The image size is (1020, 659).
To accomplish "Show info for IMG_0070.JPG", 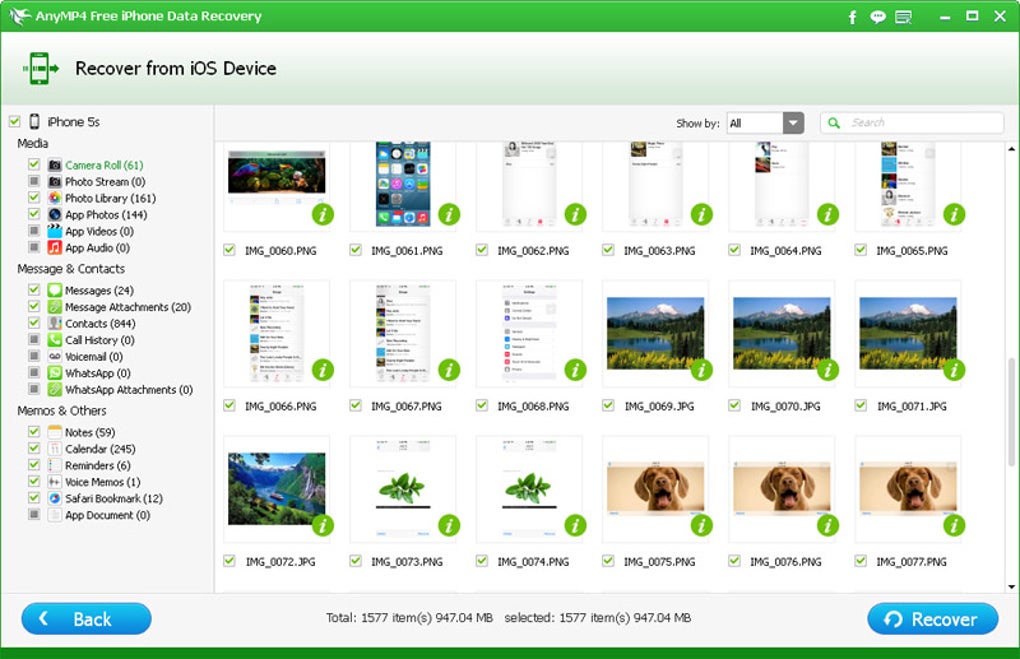I will point(827,370).
